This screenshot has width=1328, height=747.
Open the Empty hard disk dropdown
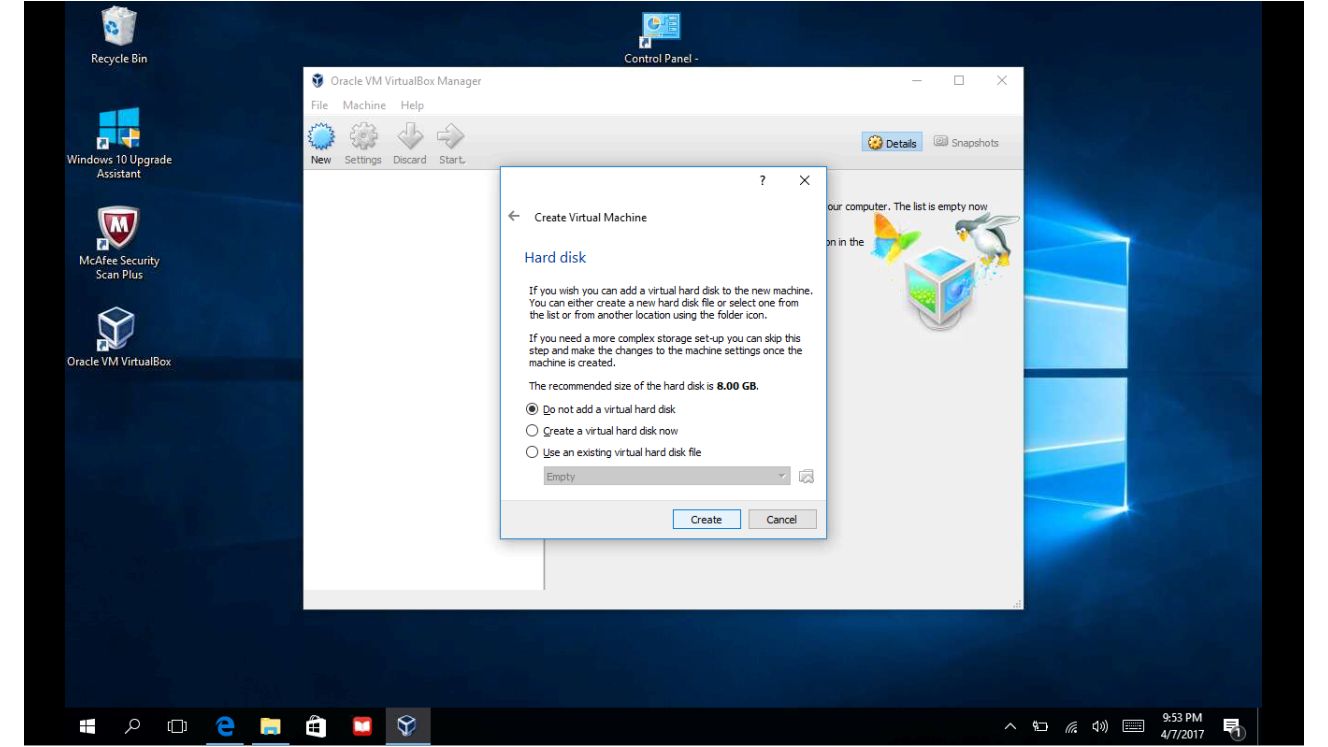(781, 477)
